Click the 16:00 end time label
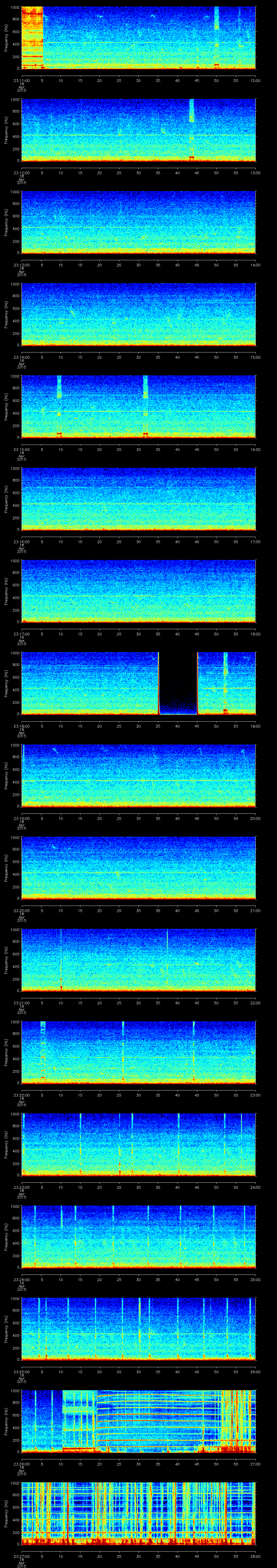 coord(255,449)
